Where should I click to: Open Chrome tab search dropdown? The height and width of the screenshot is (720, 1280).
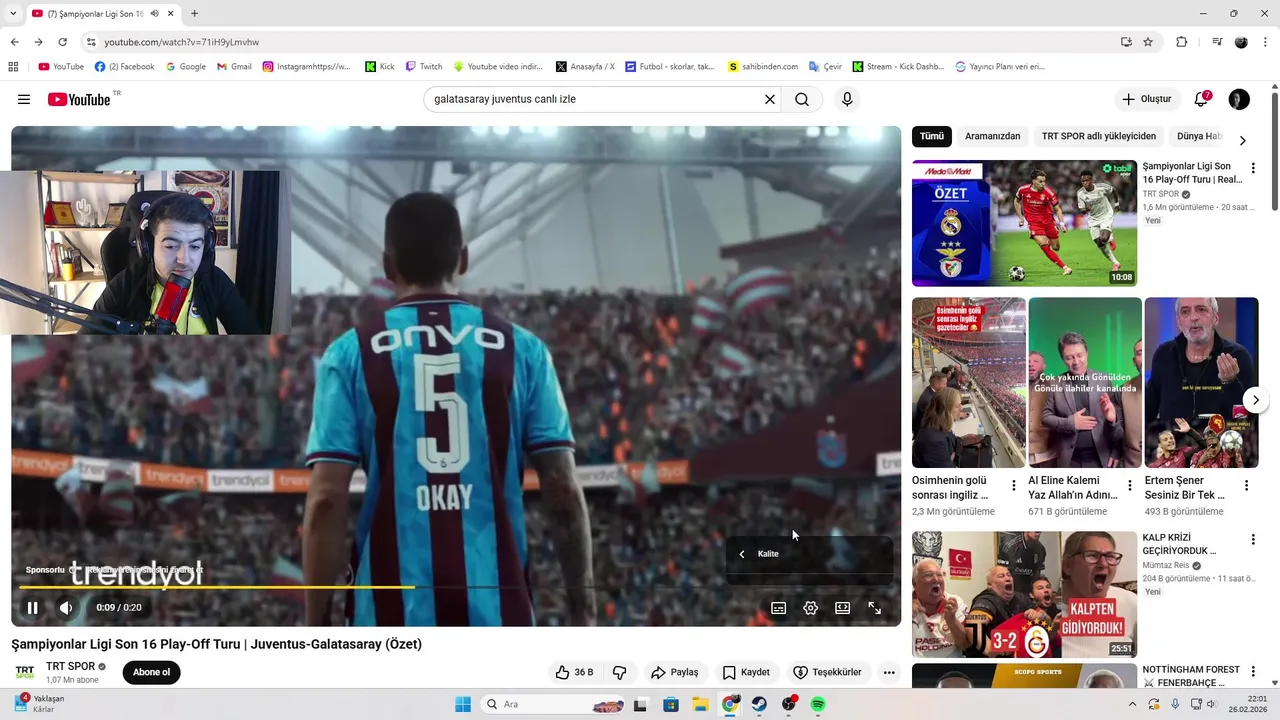click(13, 13)
